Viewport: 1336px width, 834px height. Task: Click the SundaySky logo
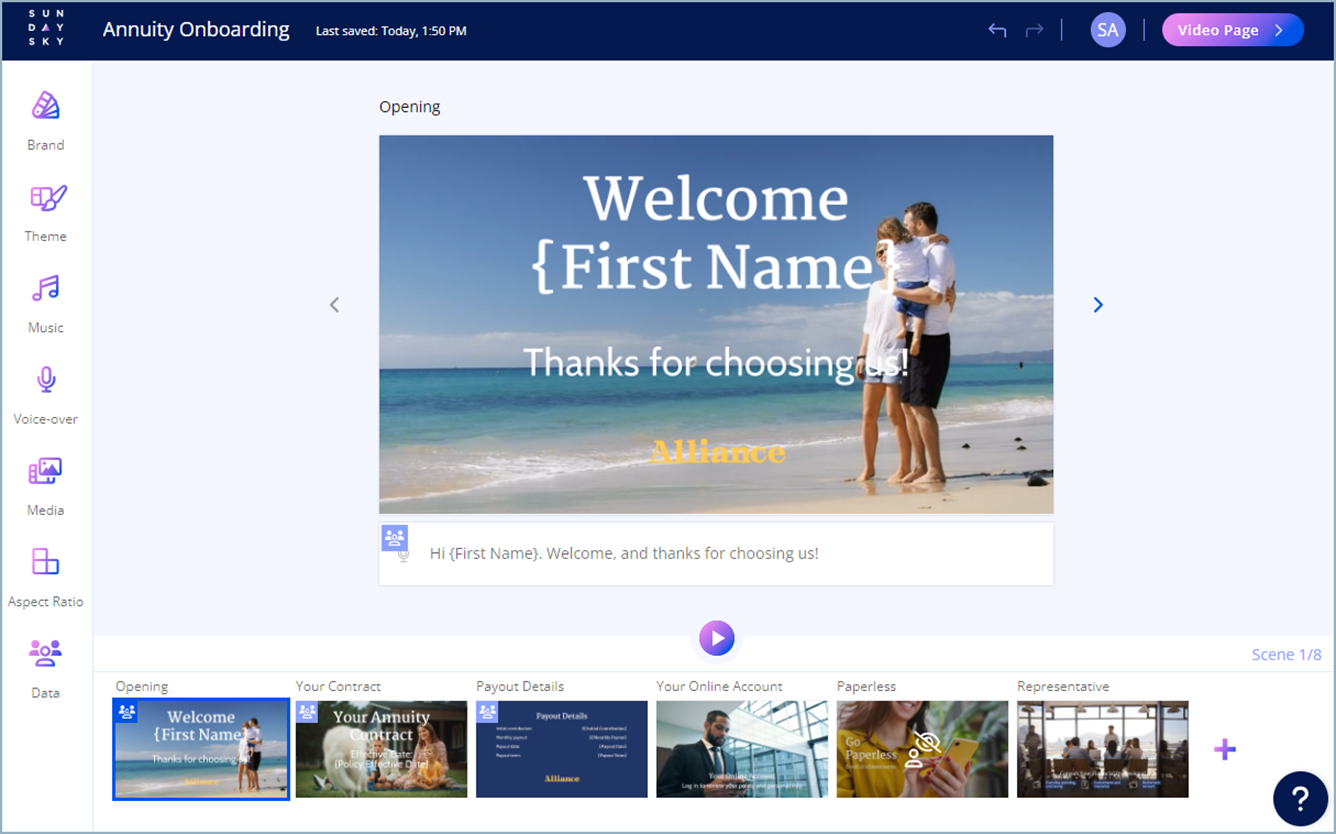[46, 30]
